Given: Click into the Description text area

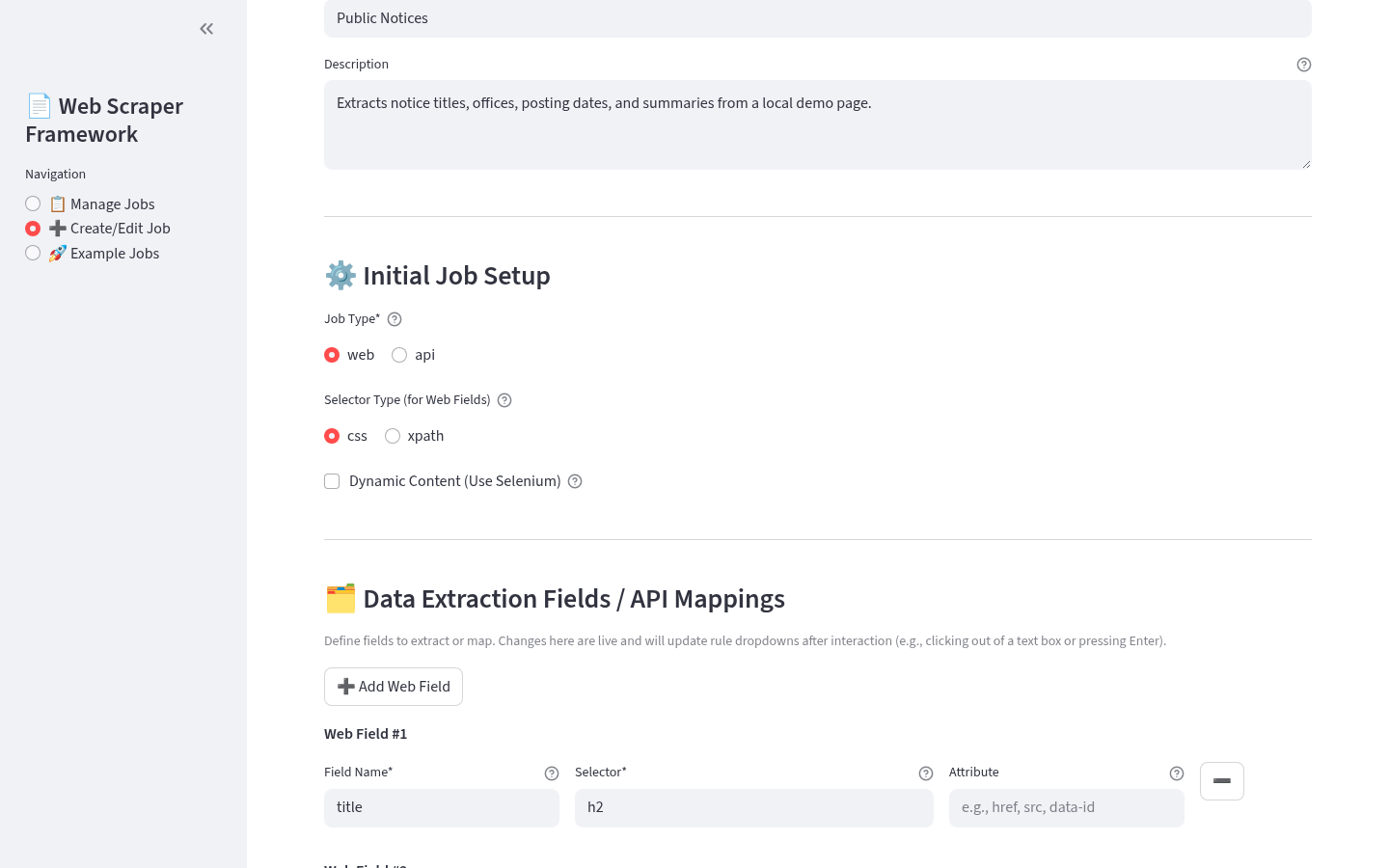Looking at the screenshot, I should click(x=818, y=125).
